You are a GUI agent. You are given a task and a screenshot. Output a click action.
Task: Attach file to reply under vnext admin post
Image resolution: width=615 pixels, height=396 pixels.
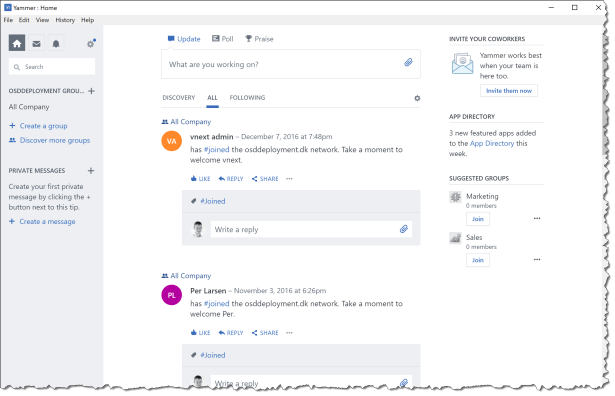(404, 229)
